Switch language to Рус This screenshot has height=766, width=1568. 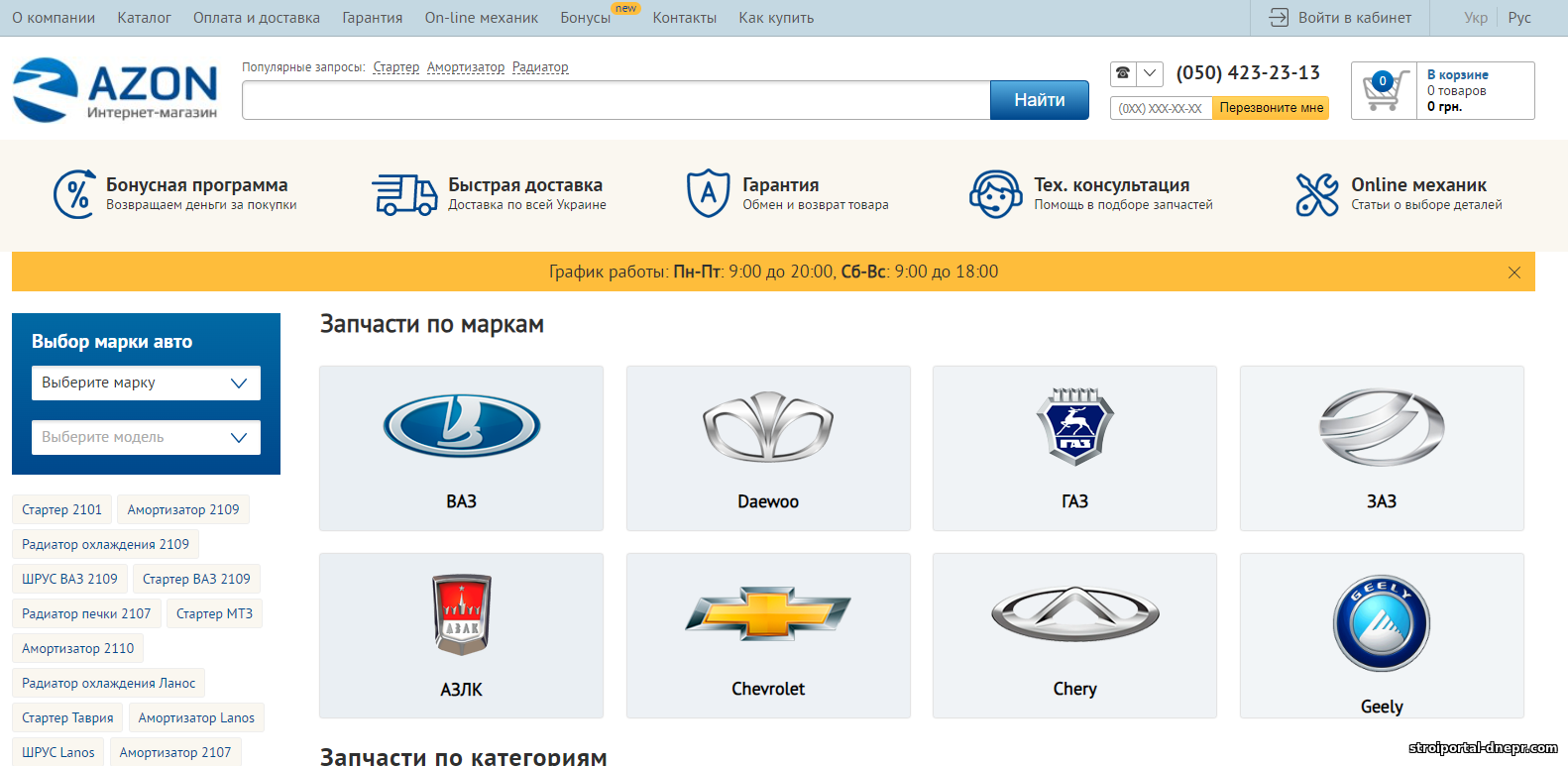(x=1519, y=18)
